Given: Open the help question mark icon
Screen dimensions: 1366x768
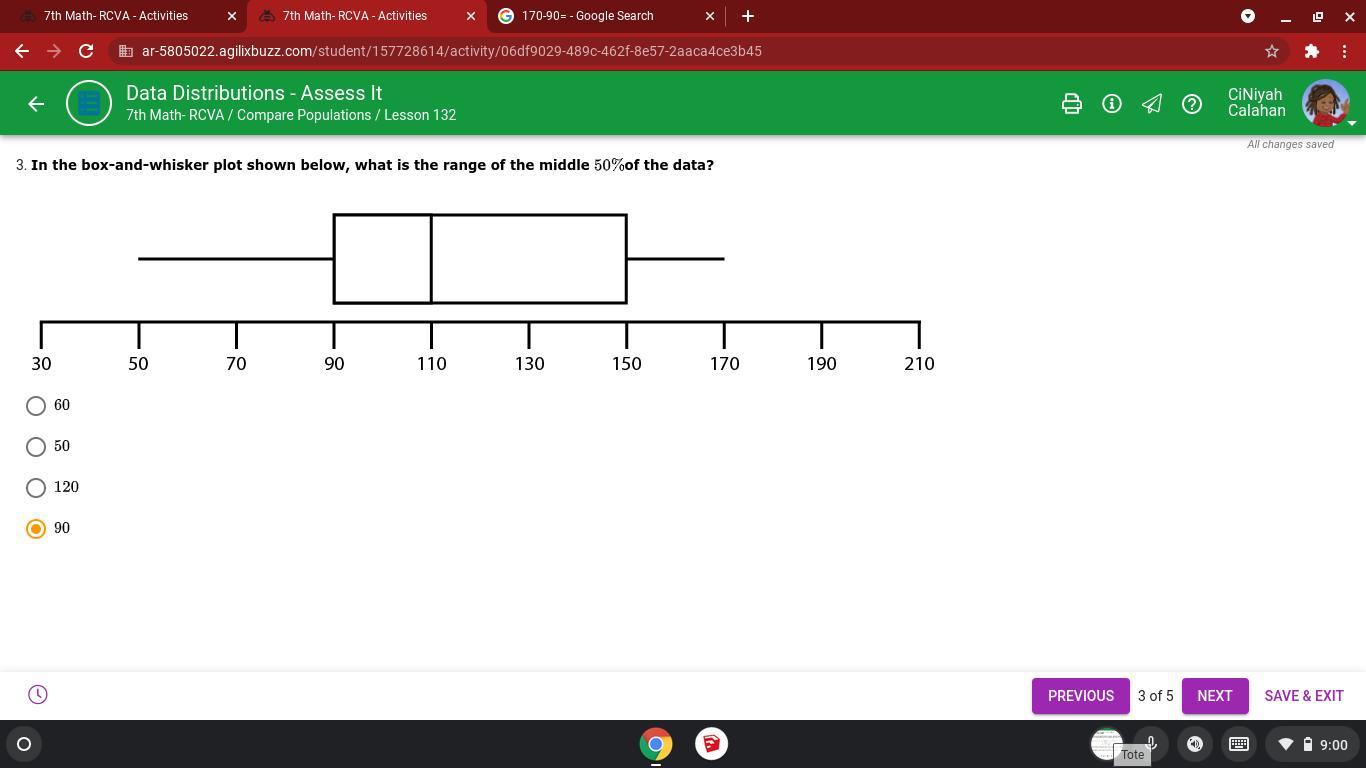Looking at the screenshot, I should [1192, 104].
